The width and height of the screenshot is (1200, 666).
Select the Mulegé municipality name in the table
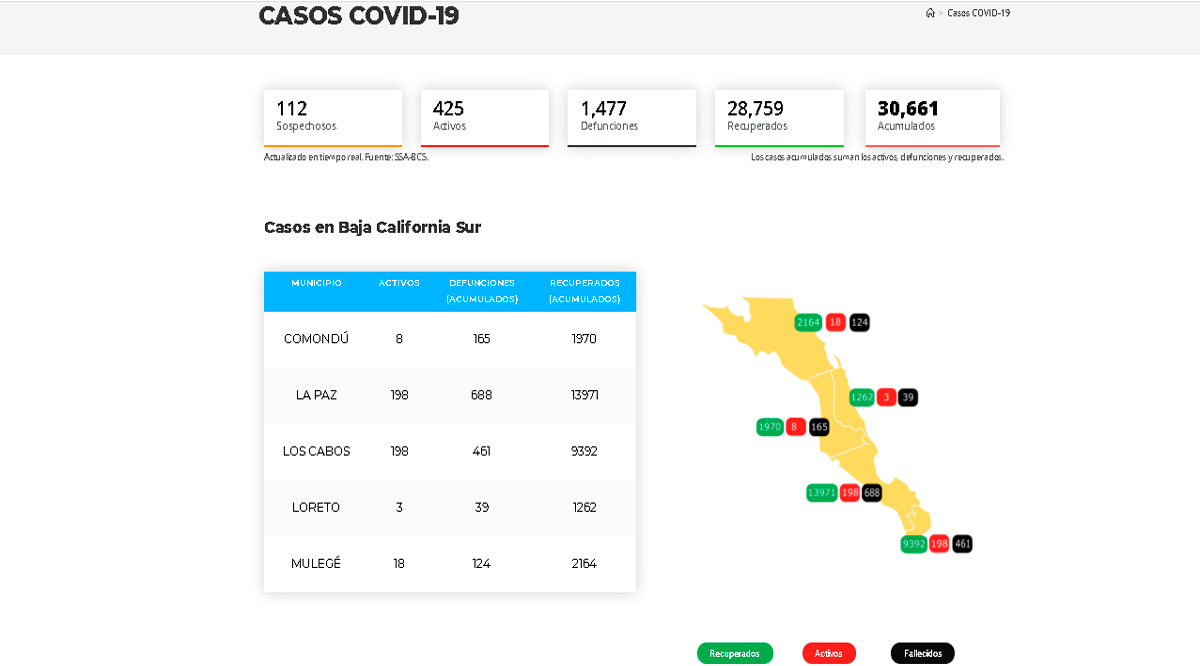[316, 563]
